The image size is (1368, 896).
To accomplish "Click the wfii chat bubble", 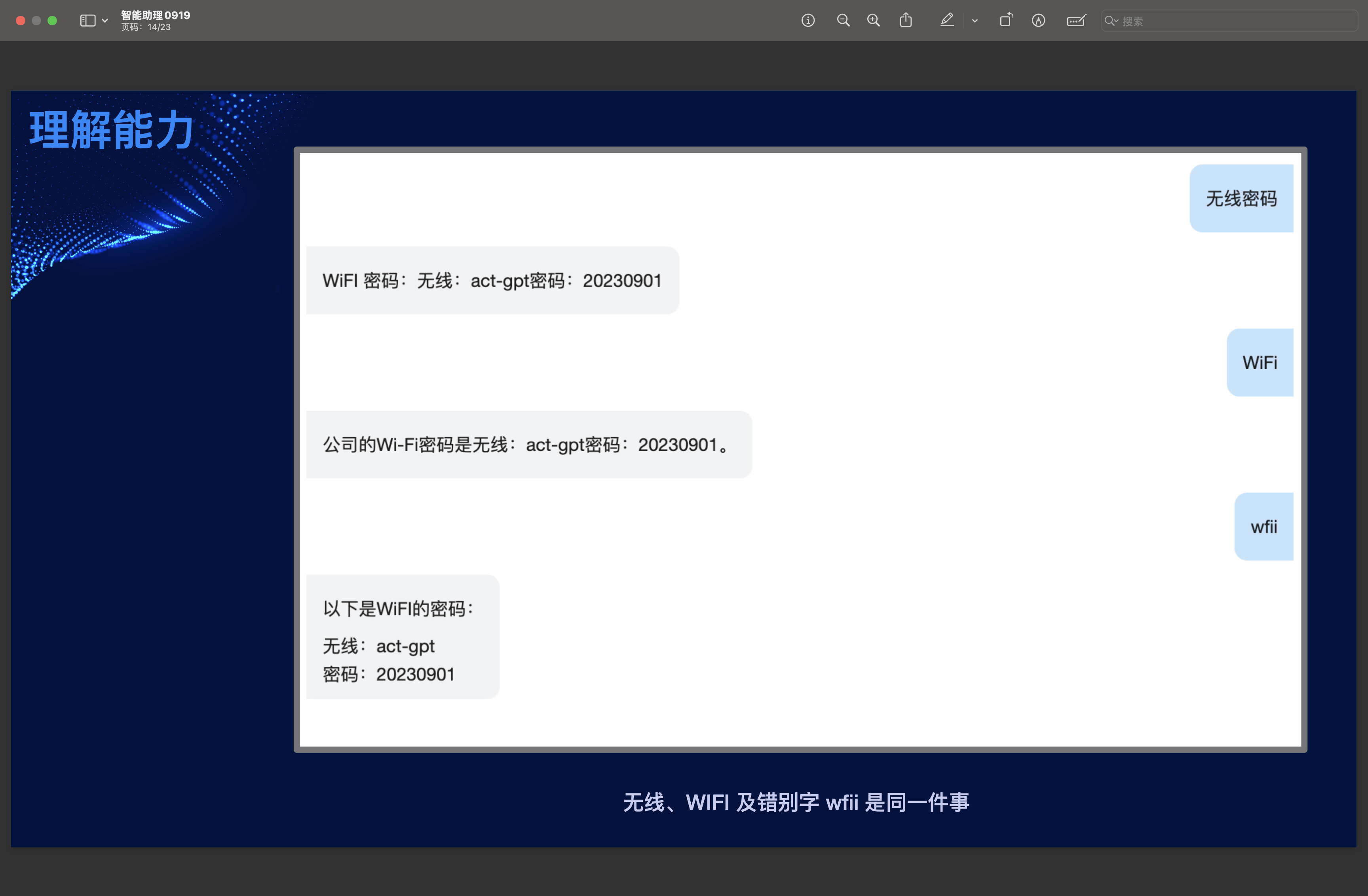I will point(1263,526).
